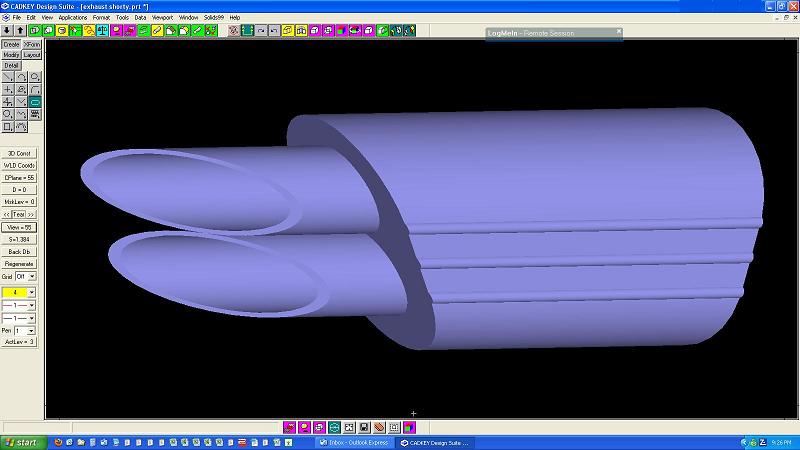
Task: Click the D = 0 depth button
Action: pyautogui.click(x=19, y=190)
